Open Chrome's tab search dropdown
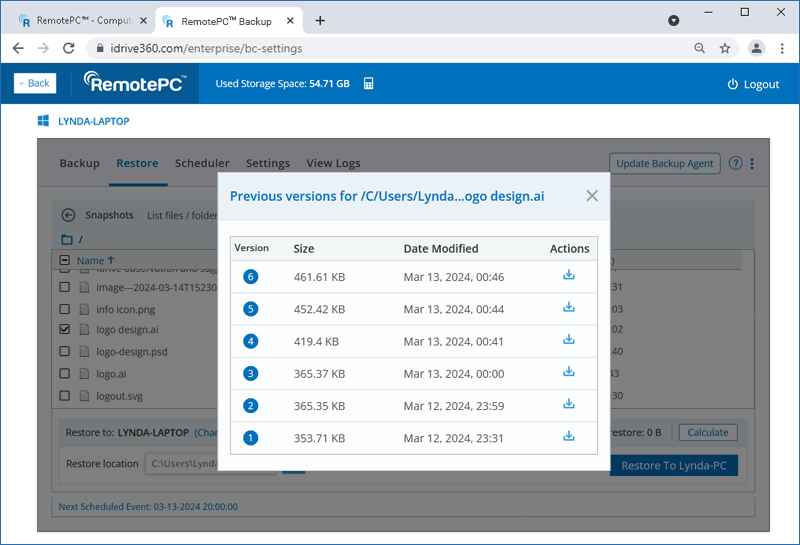Screen dimensions: 800x545 (x=673, y=20)
